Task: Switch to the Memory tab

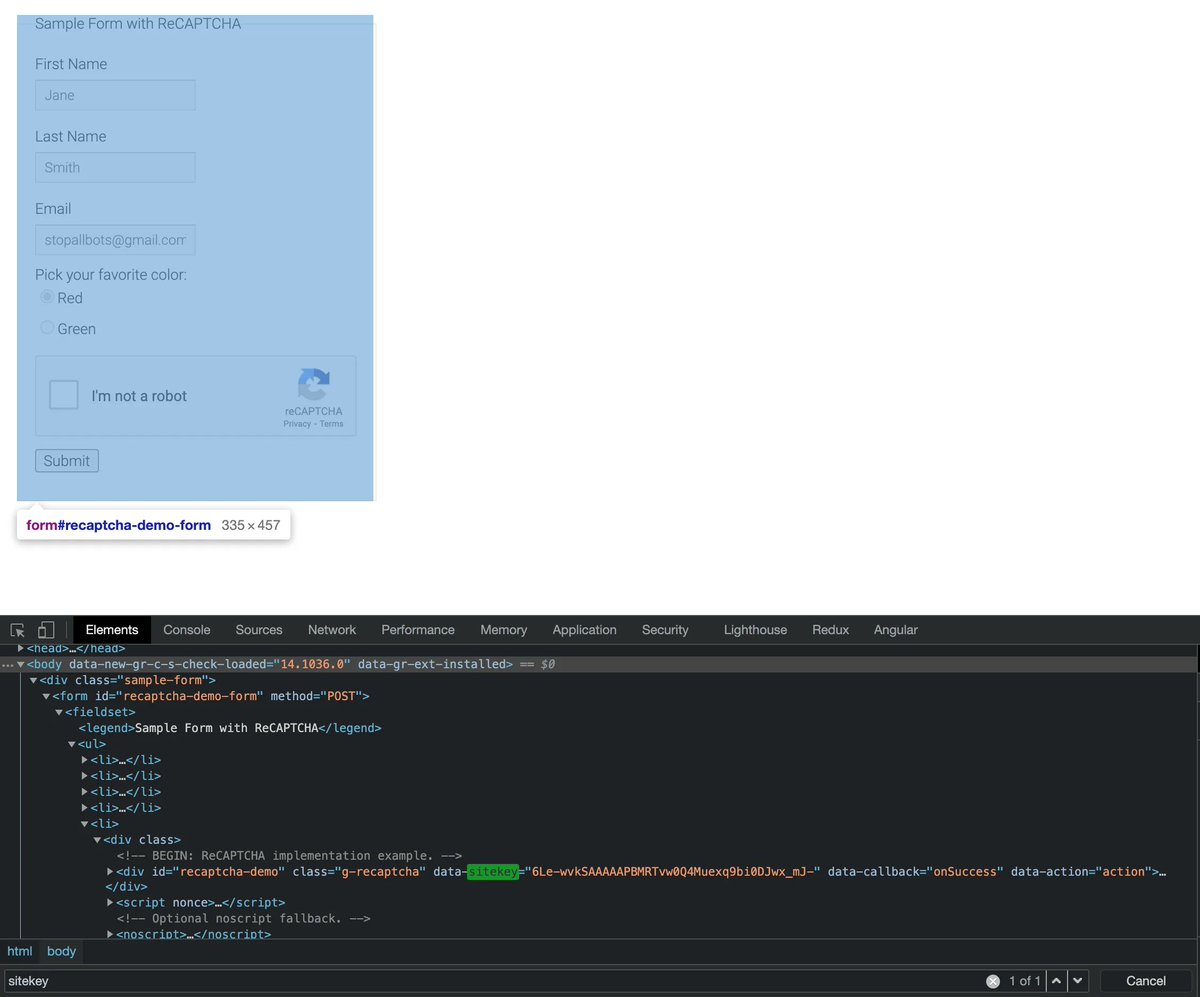Action: pyautogui.click(x=503, y=630)
